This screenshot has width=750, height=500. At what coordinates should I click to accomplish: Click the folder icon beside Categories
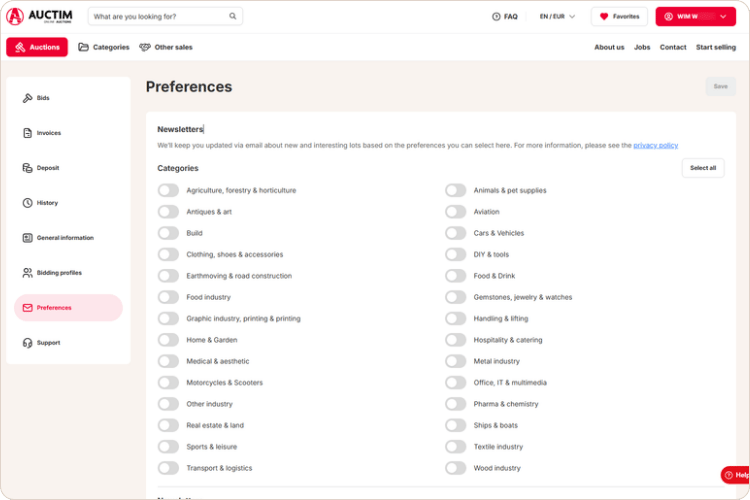tap(83, 47)
